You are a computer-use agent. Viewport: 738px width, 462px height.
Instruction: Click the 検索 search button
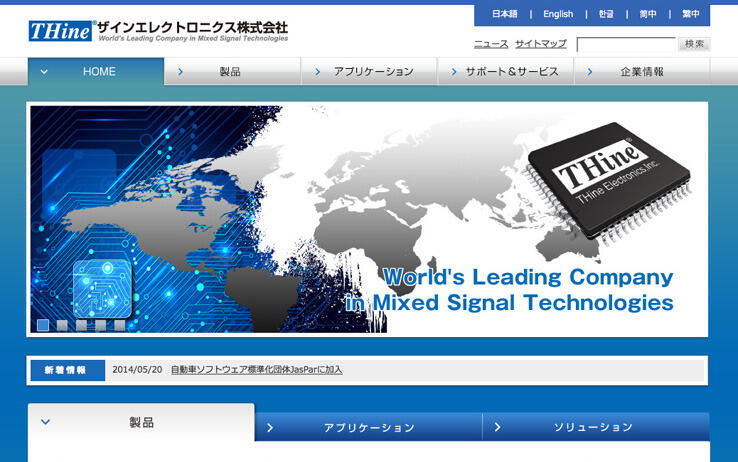click(x=694, y=44)
